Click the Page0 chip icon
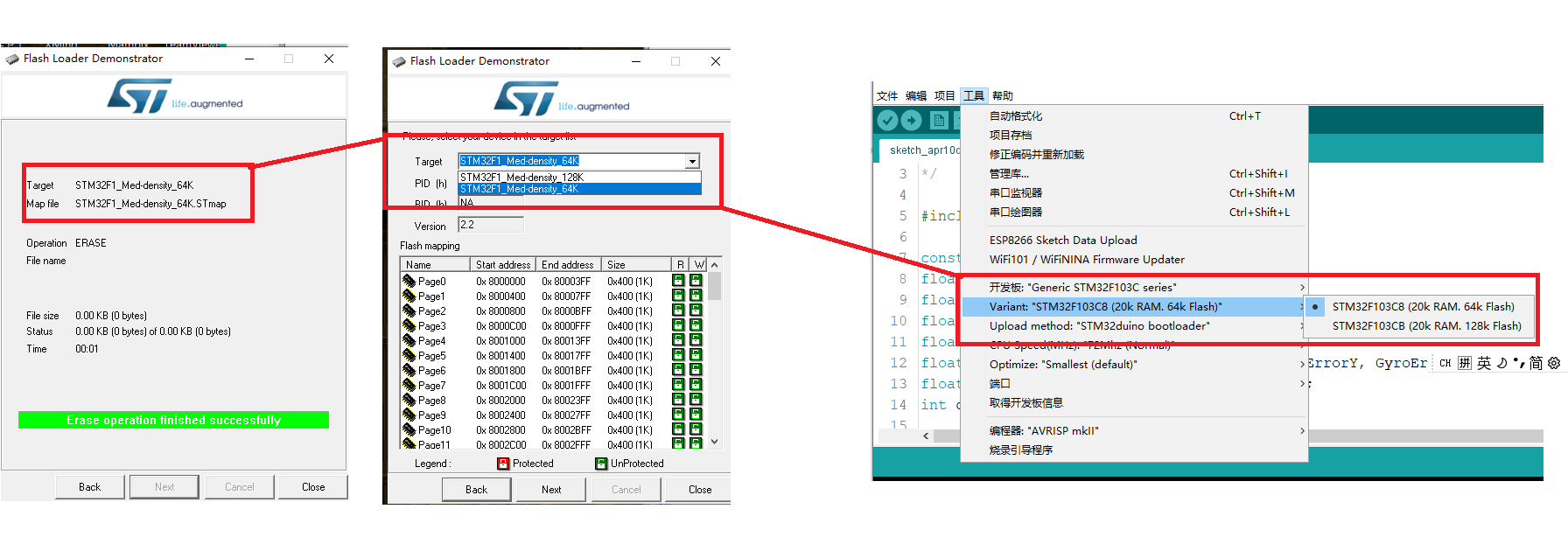This screenshot has width=1568, height=551. [x=409, y=281]
